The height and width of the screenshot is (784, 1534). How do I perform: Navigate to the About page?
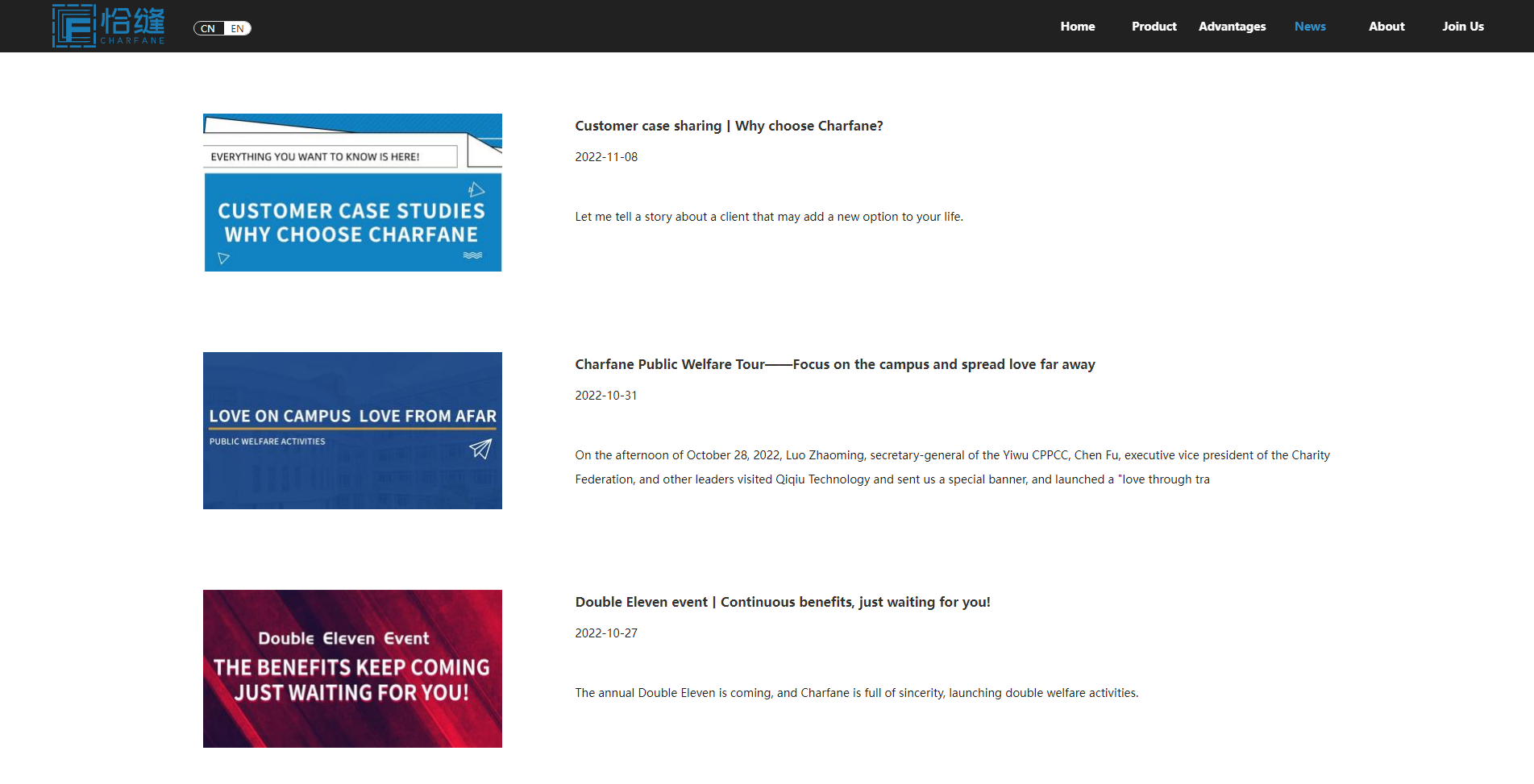(1386, 27)
